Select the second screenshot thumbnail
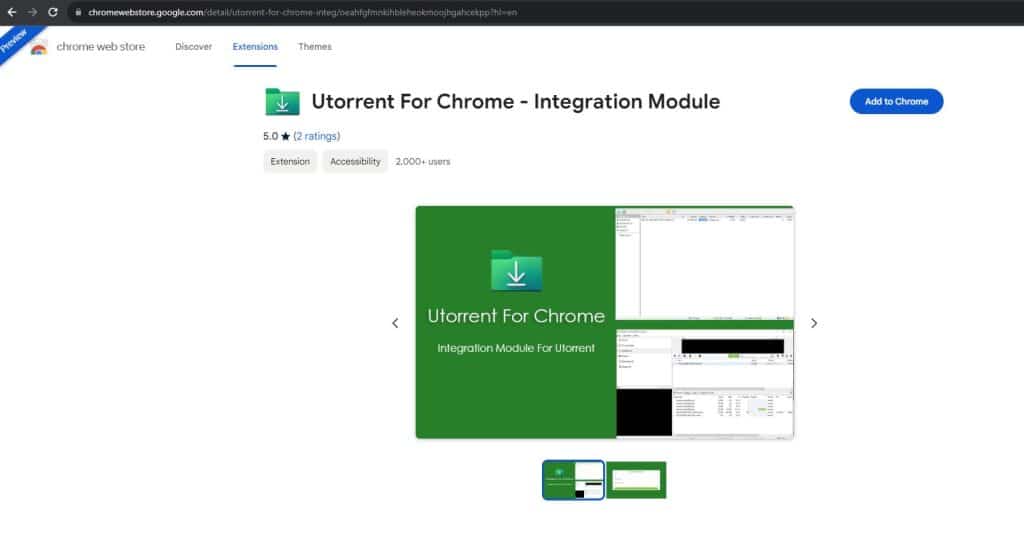Screen dimensions: 1024x533 [x=636, y=480]
